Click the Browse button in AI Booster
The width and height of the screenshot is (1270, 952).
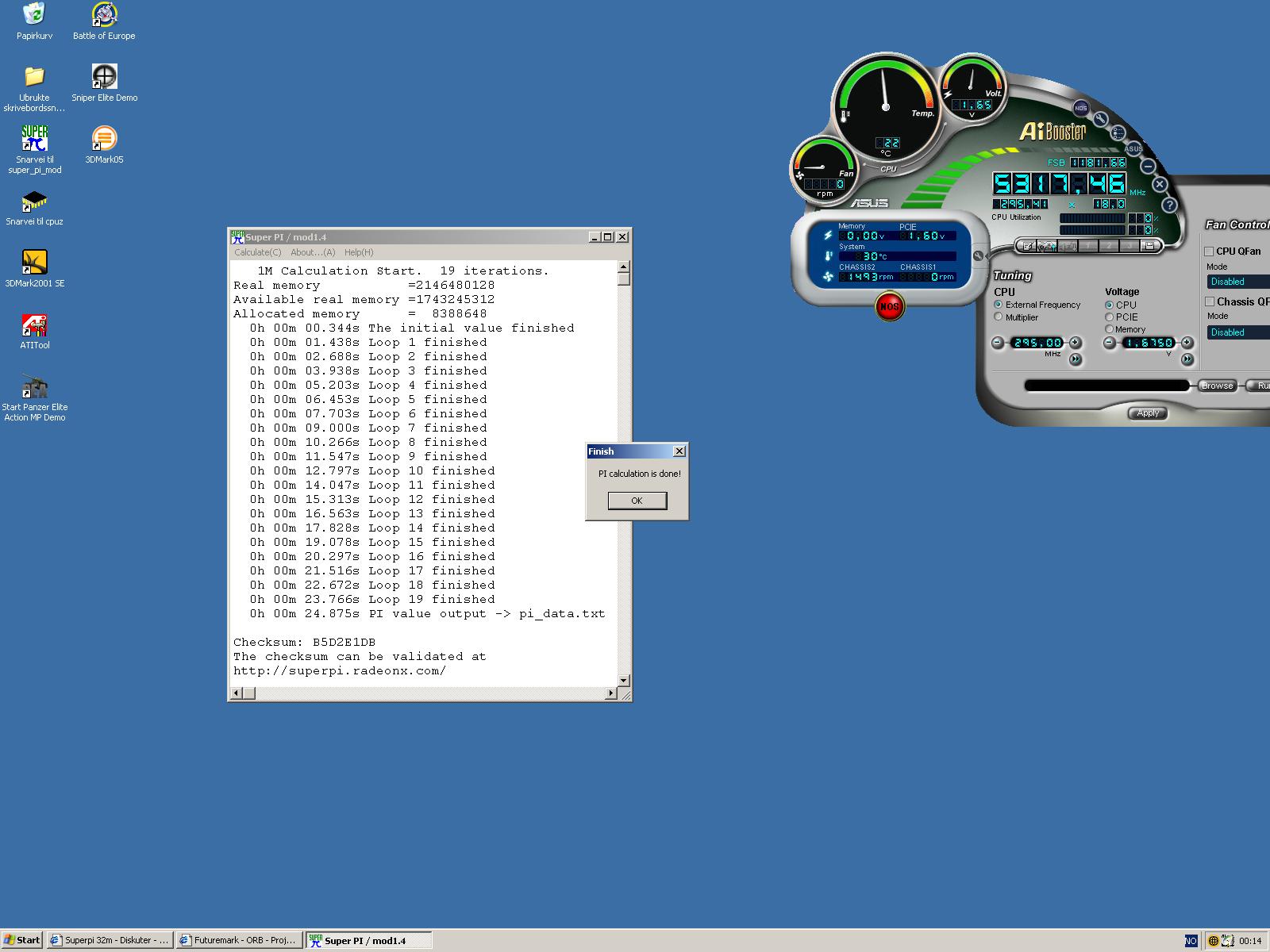tap(1217, 386)
